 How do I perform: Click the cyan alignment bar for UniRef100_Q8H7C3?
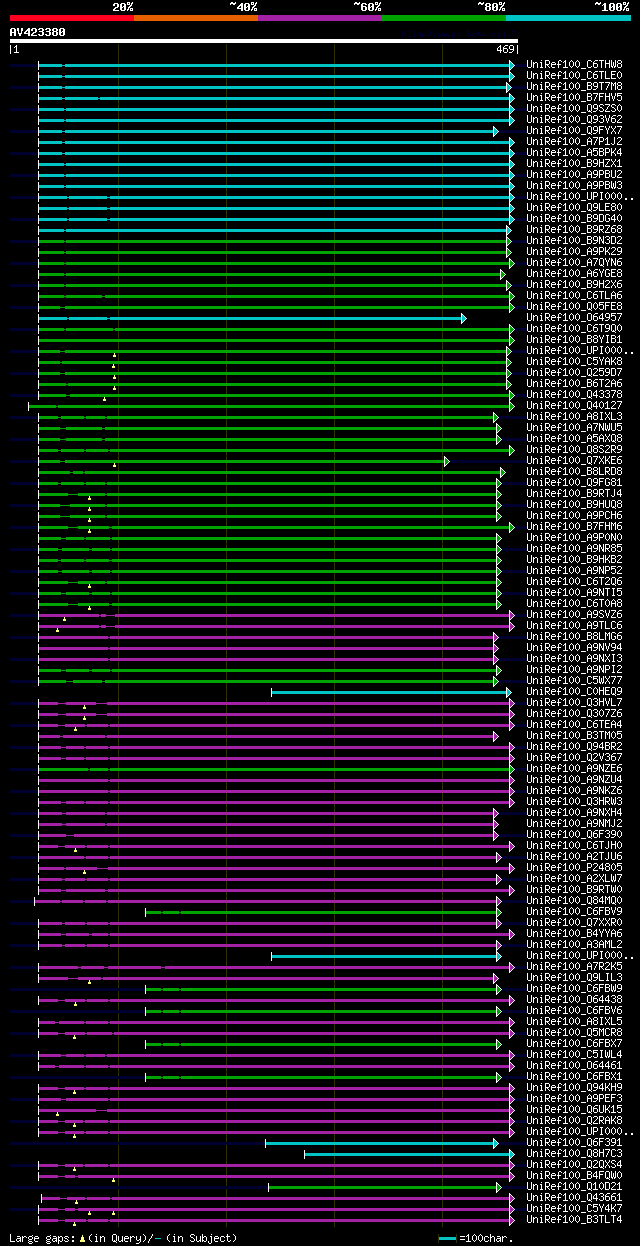coord(409,1154)
